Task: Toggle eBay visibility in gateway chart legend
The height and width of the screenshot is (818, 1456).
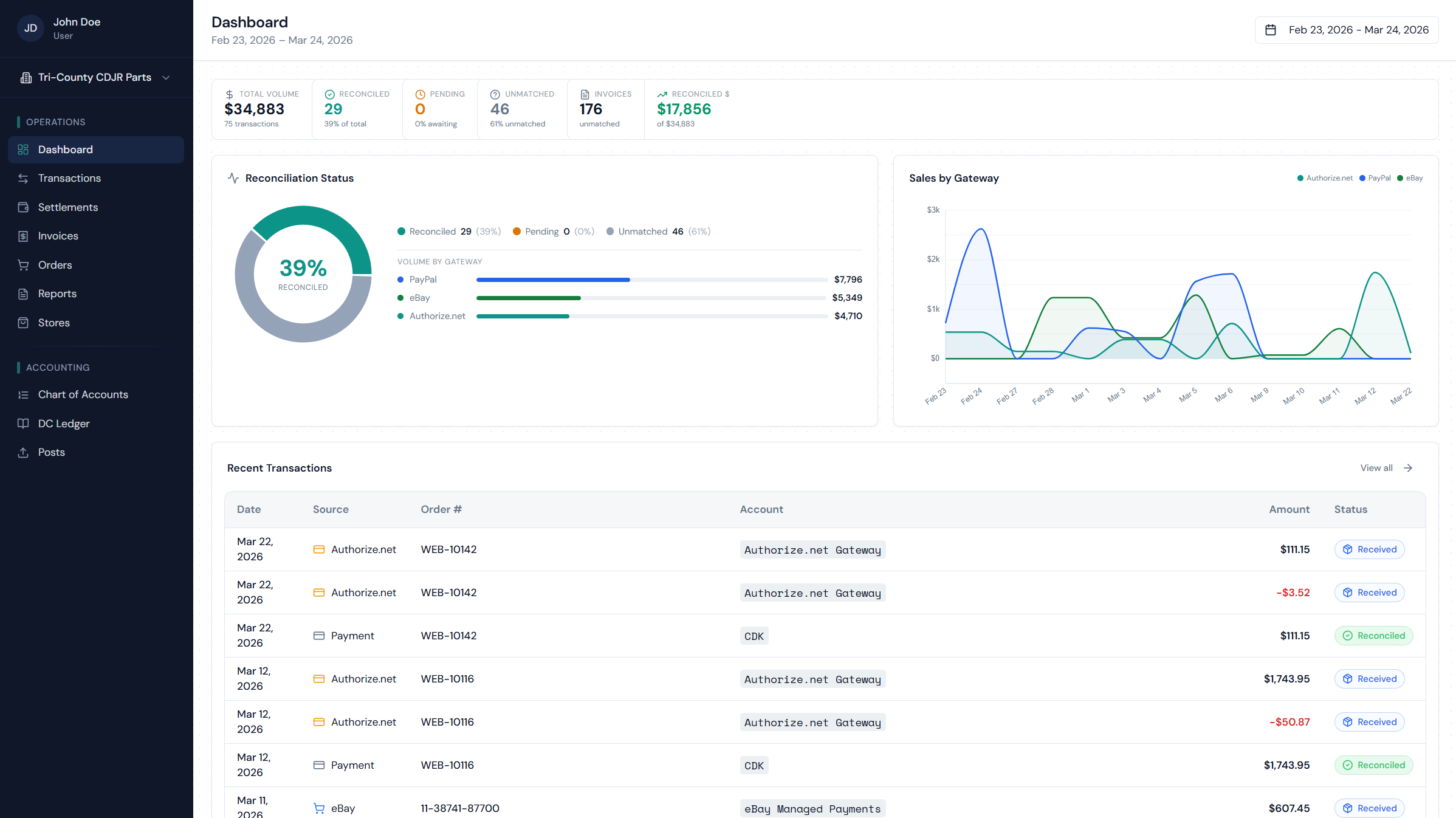Action: (x=1410, y=177)
